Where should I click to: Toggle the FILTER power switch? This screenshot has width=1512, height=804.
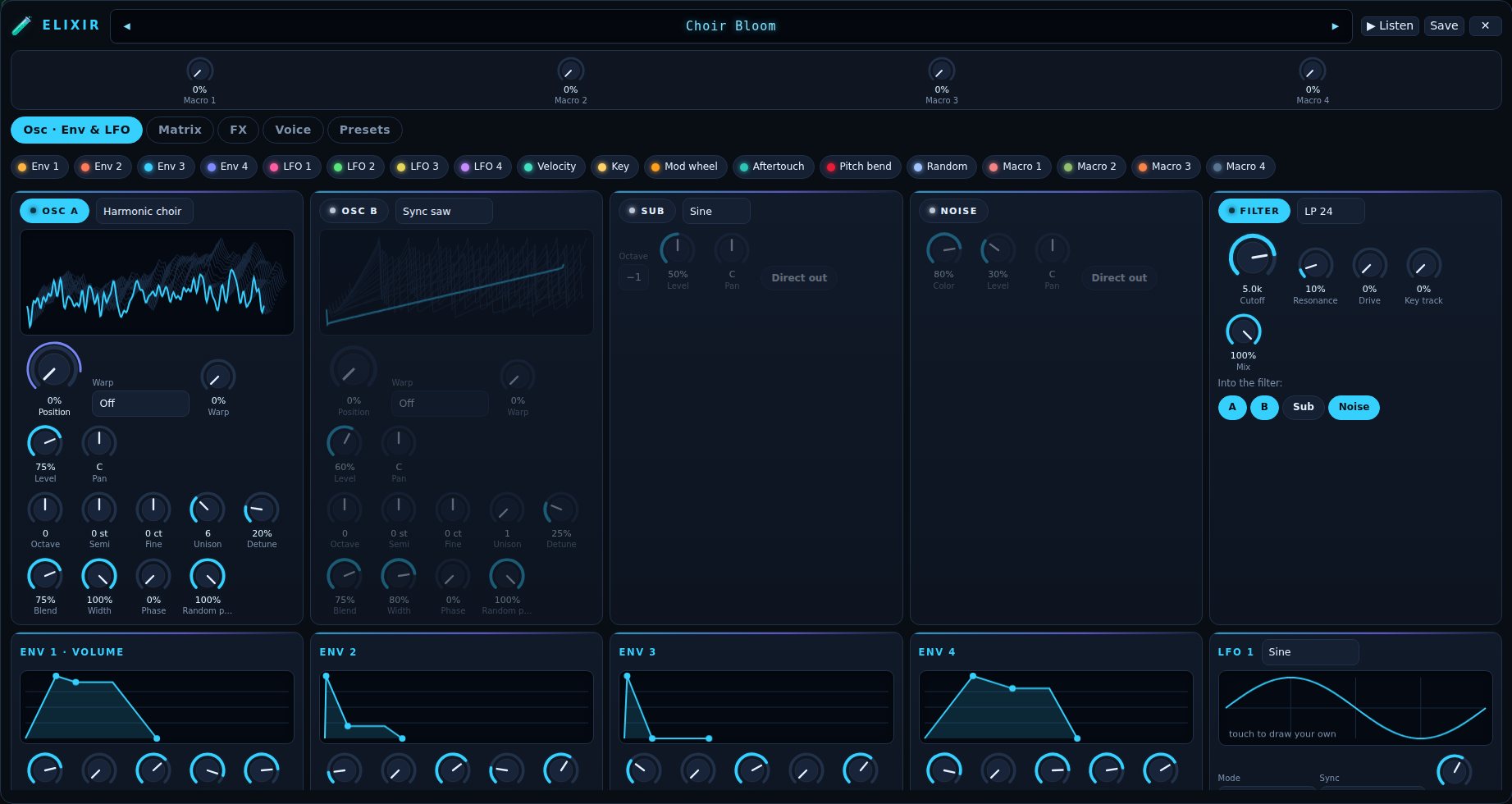1254,211
